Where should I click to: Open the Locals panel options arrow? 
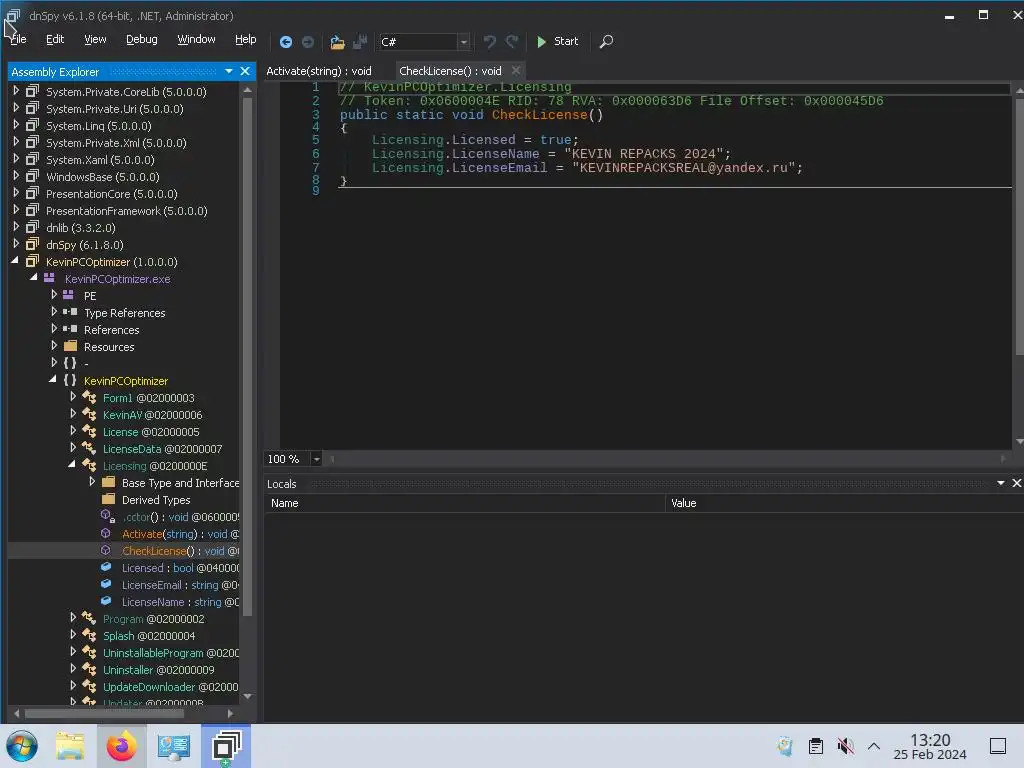[1000, 483]
